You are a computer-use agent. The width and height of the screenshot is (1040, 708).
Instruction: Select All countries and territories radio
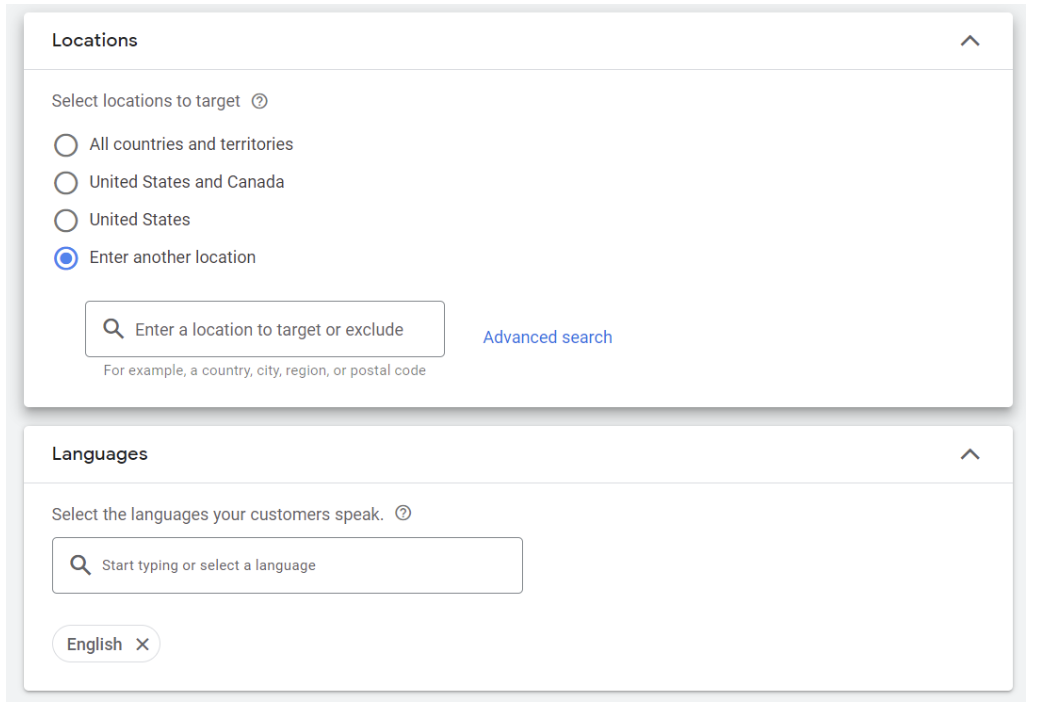(66, 145)
